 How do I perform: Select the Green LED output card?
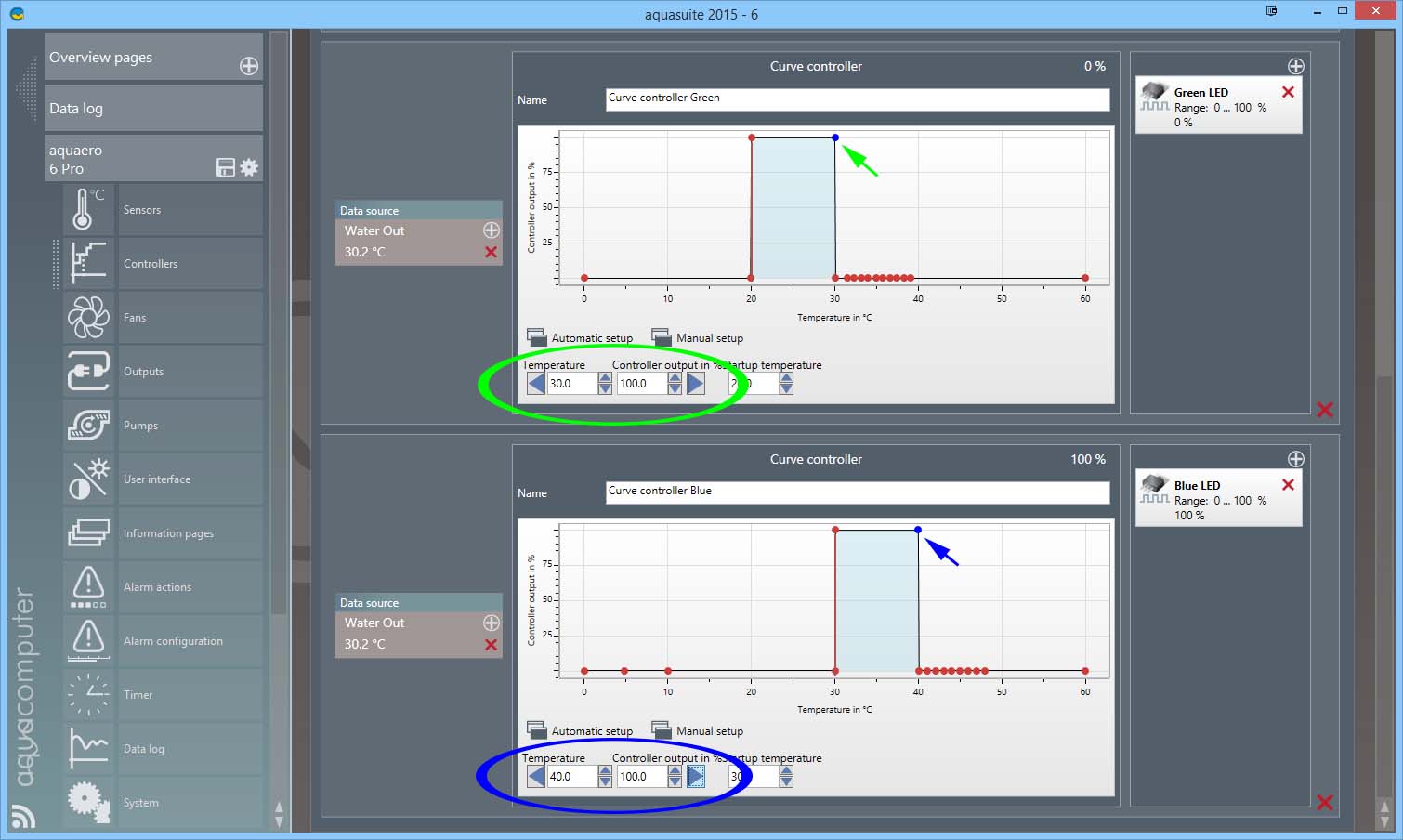point(1218,106)
